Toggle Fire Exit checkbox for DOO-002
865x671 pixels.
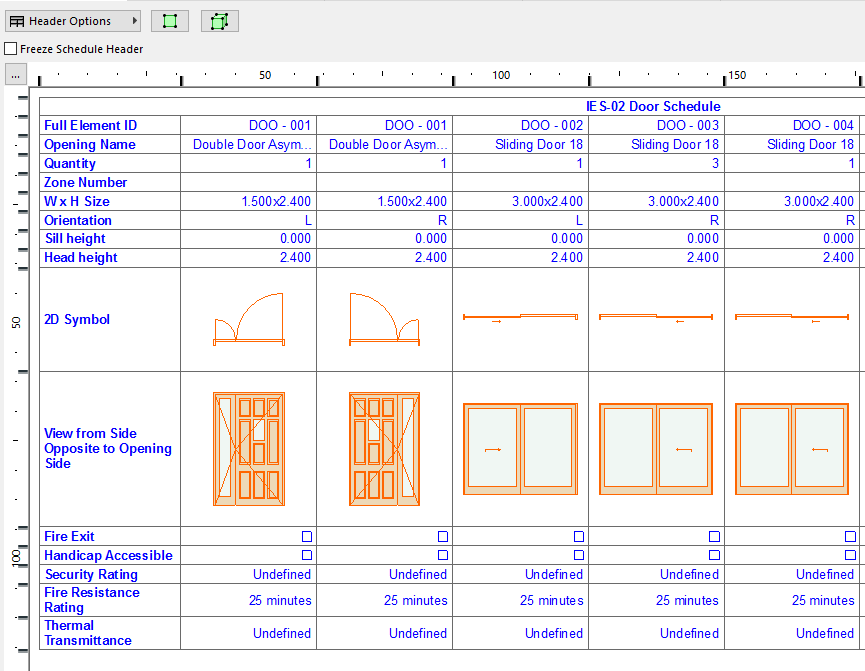click(579, 536)
